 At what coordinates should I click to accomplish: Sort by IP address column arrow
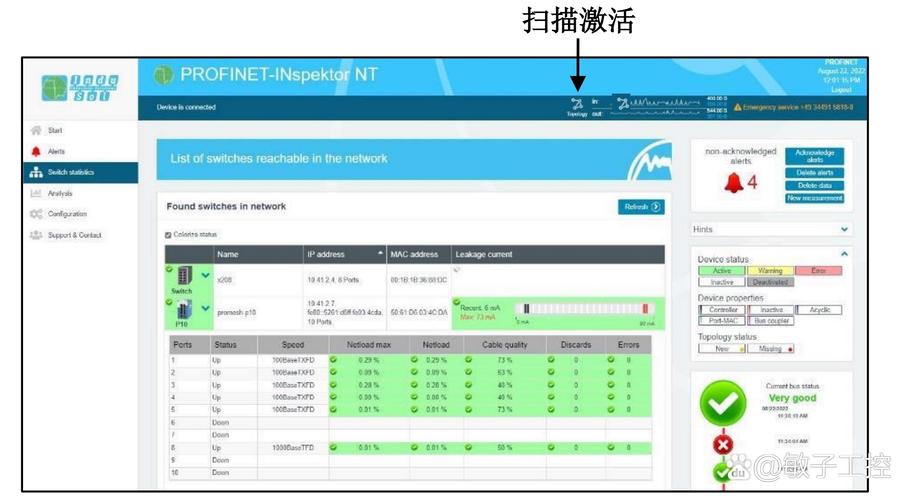tap(380, 253)
